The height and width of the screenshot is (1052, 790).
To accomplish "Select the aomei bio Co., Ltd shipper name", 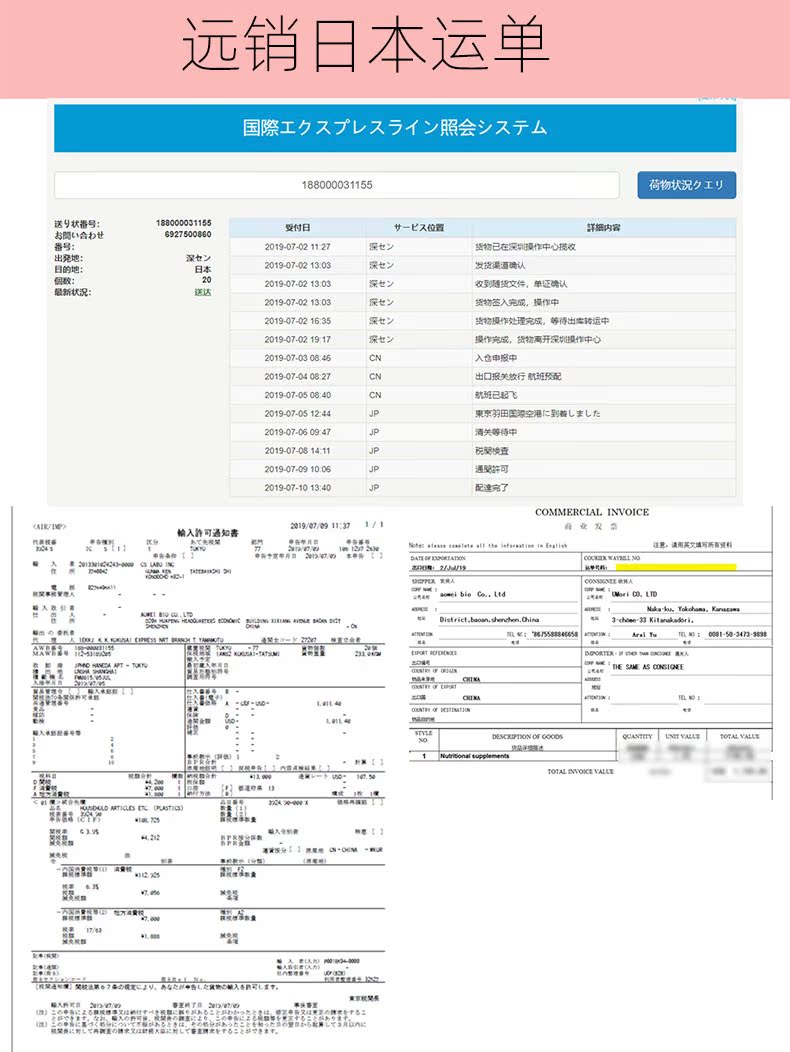I will pyautogui.click(x=473, y=594).
